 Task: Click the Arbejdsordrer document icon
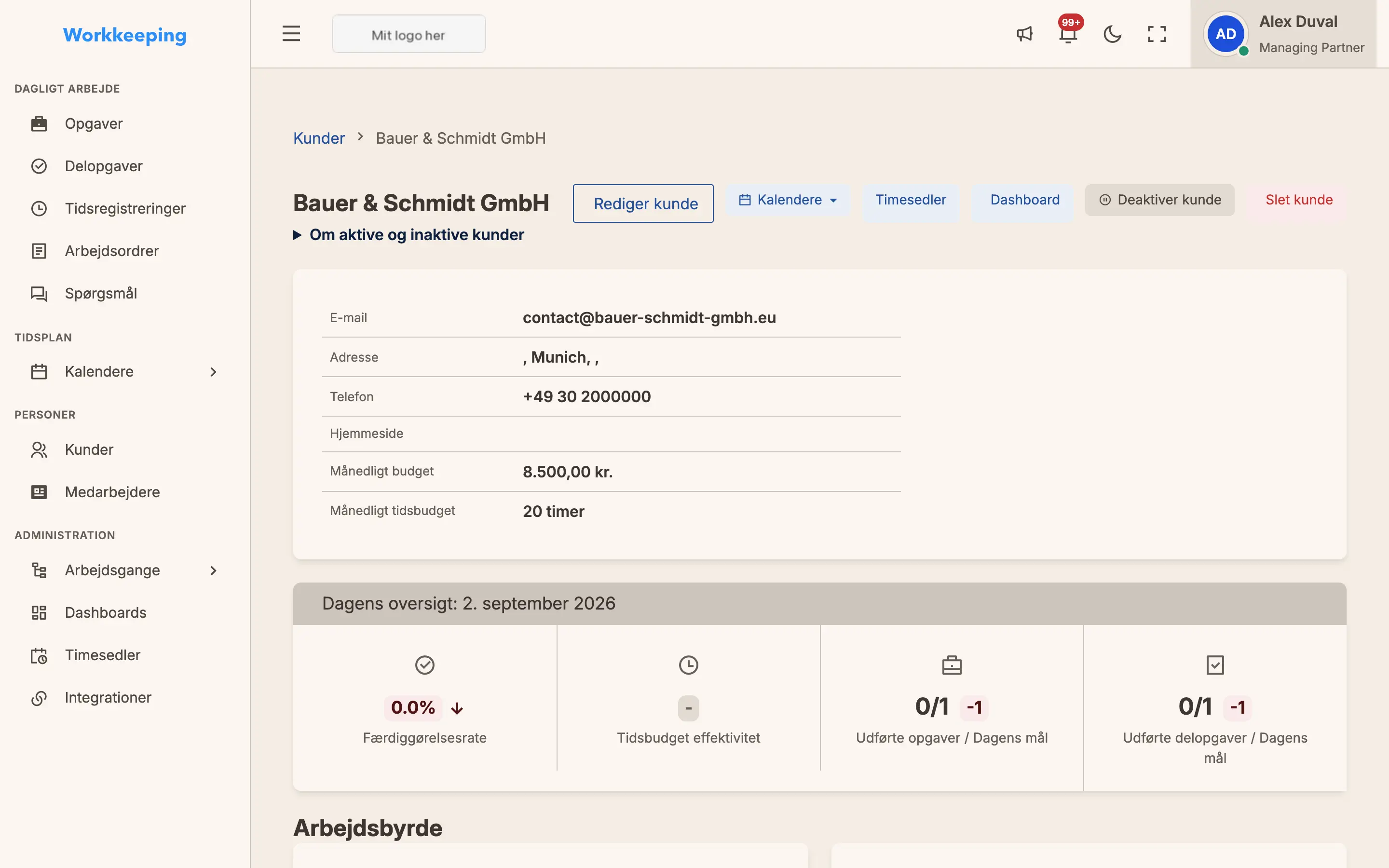coord(39,251)
